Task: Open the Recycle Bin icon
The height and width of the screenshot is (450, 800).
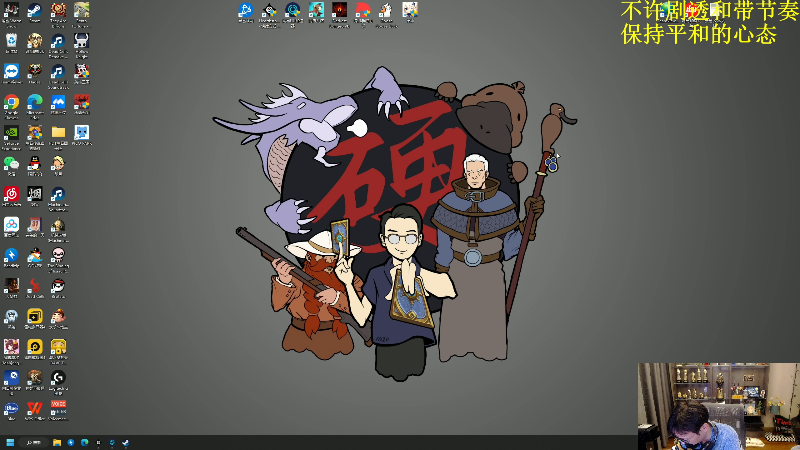Action: 11,41
